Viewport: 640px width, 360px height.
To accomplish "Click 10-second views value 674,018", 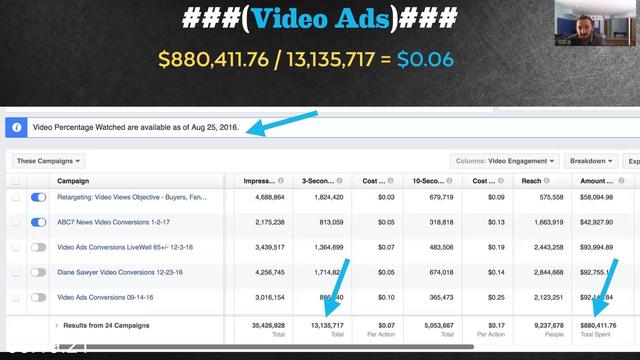I will coord(441,272).
